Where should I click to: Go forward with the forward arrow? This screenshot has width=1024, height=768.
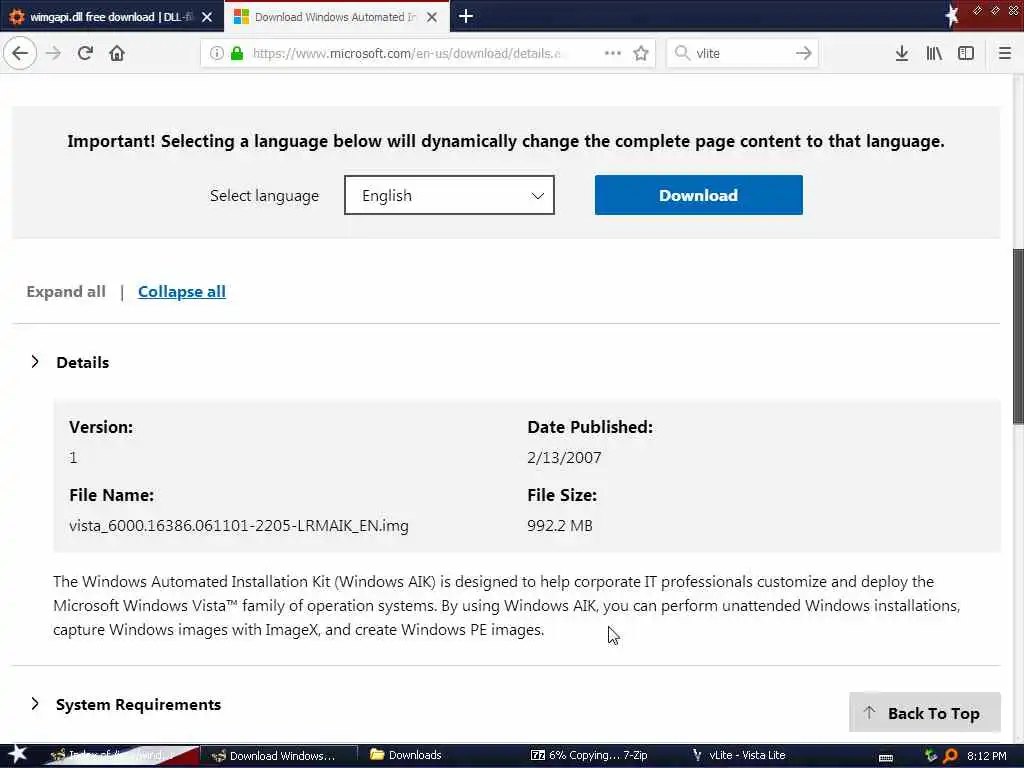54,53
